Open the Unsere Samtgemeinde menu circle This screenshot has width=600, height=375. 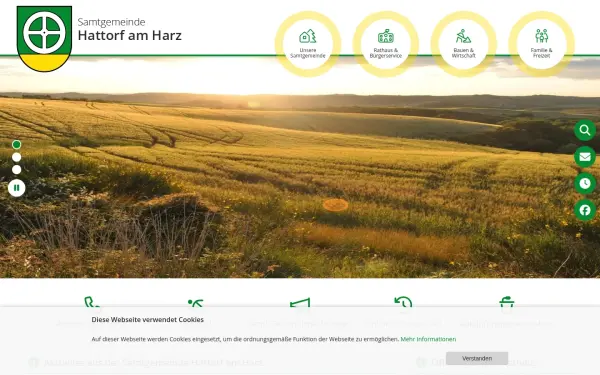[x=308, y=44]
